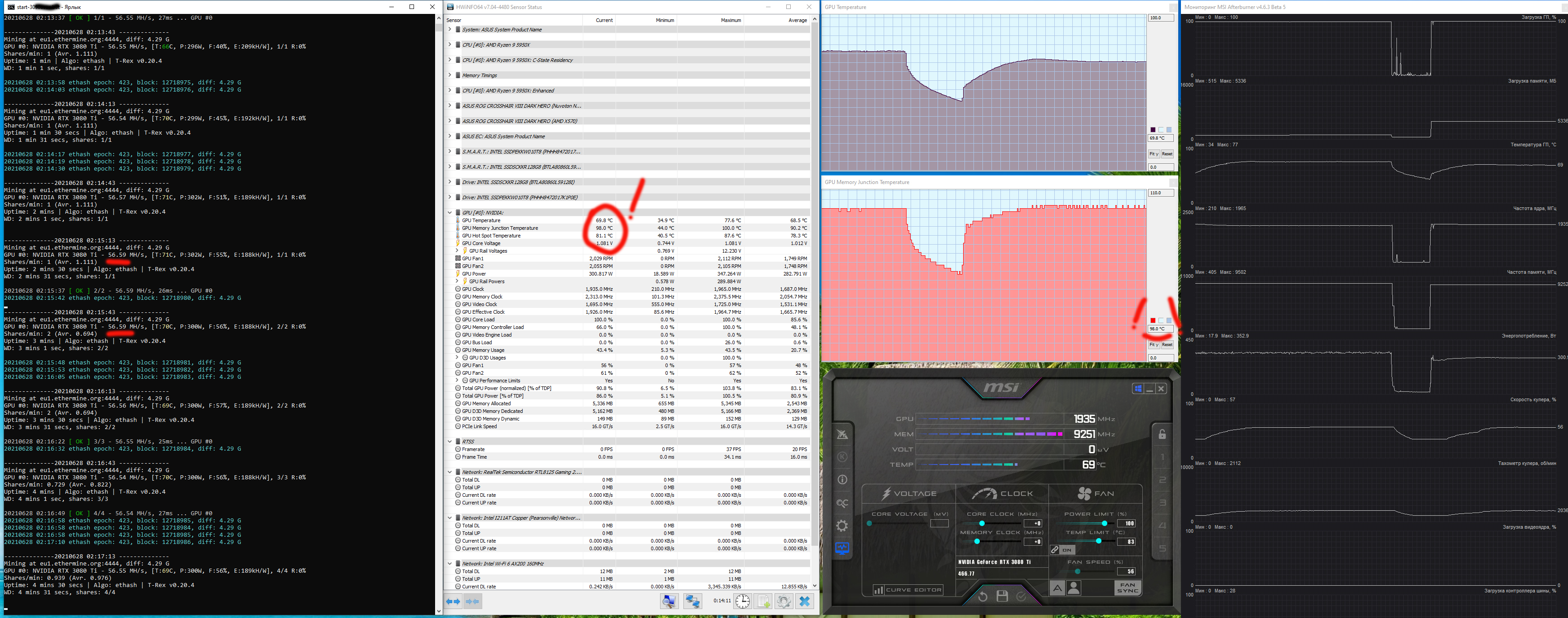Click the Afterburner OC Scanner icon
1568x618 pixels.
[x=842, y=503]
